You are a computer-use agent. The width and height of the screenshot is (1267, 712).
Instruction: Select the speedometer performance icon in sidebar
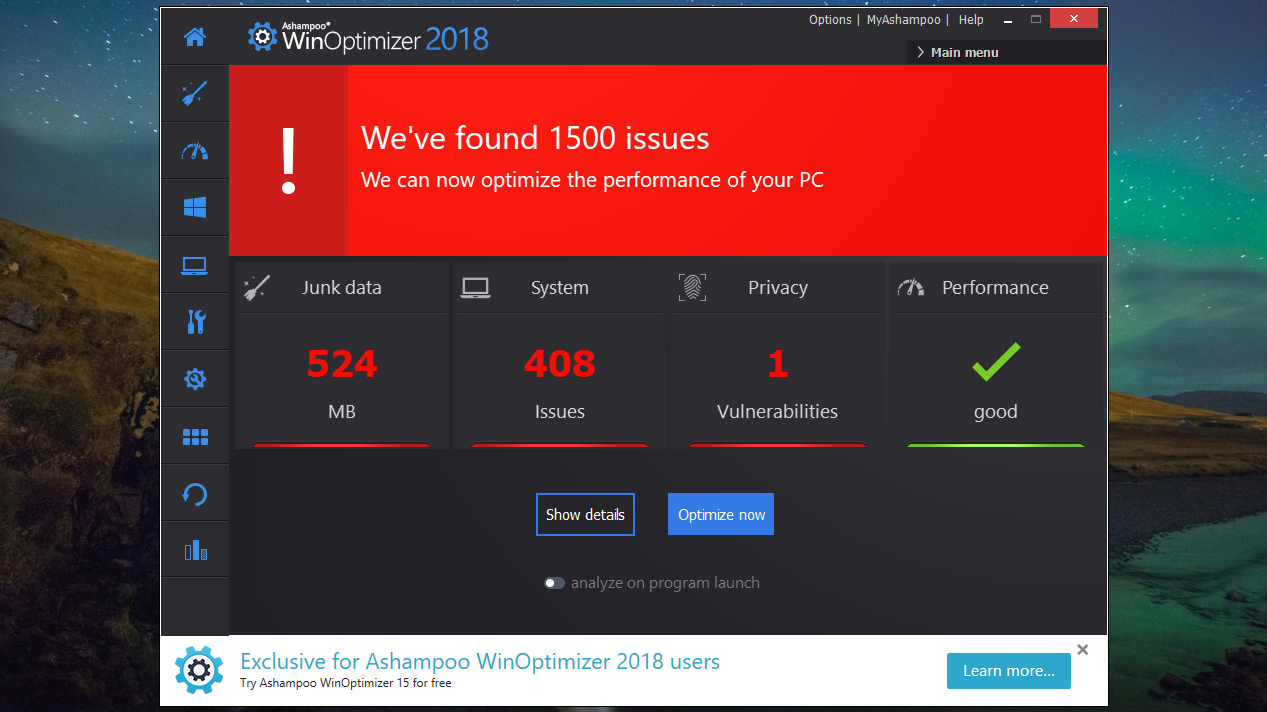pyautogui.click(x=195, y=151)
